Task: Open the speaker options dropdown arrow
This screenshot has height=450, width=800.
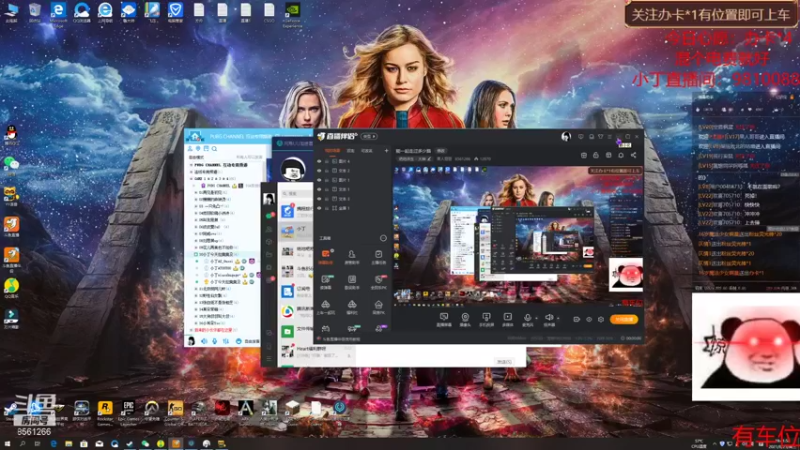Action: coord(558,318)
